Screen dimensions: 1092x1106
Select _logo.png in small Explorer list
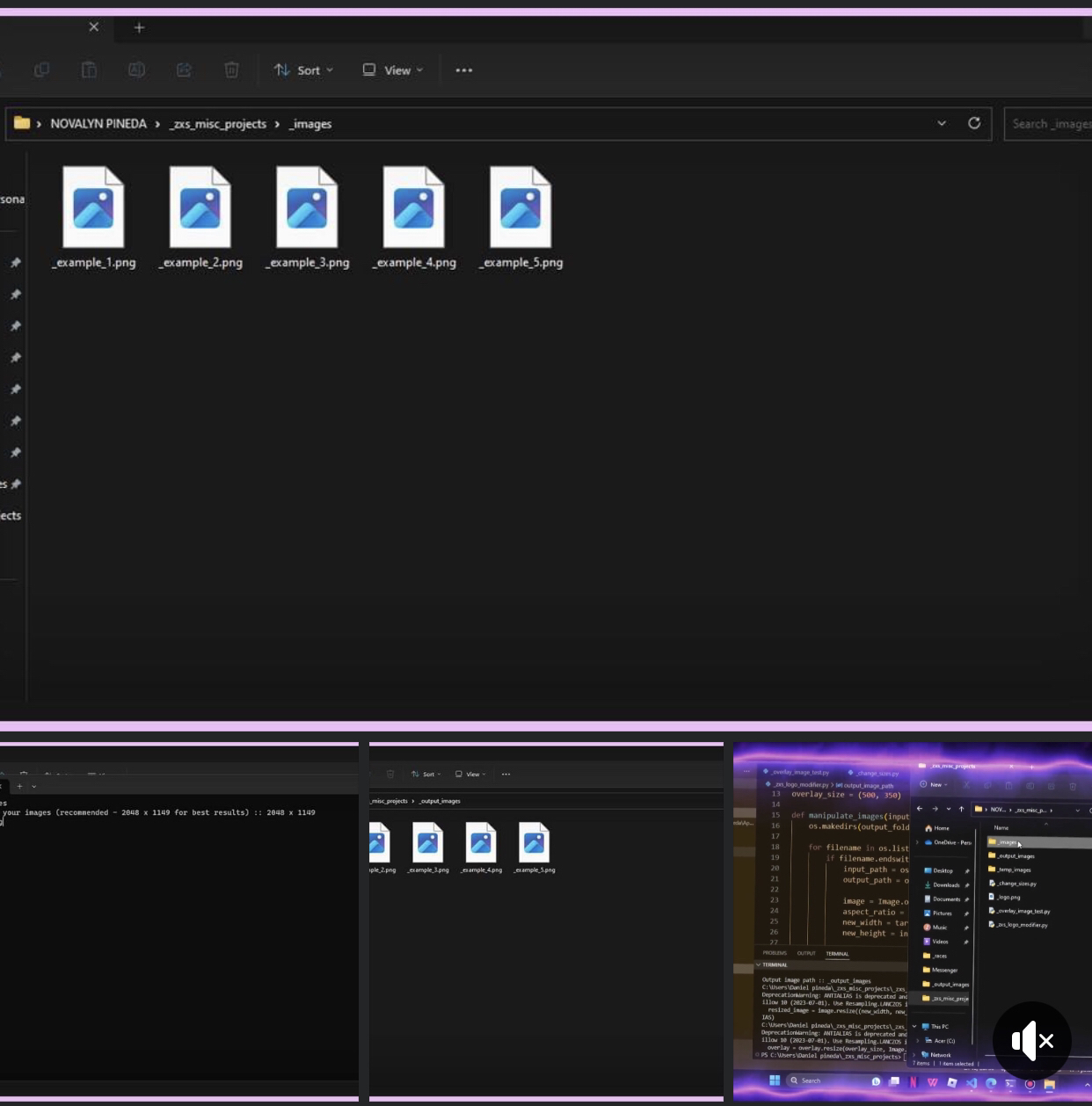[x=1005, y=897]
